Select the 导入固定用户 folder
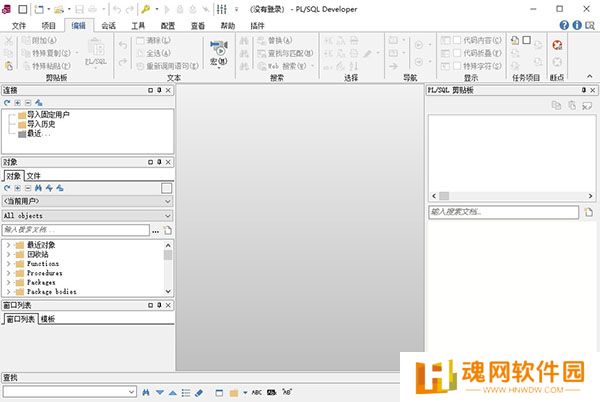Image resolution: width=600 pixels, height=402 pixels. [48, 114]
